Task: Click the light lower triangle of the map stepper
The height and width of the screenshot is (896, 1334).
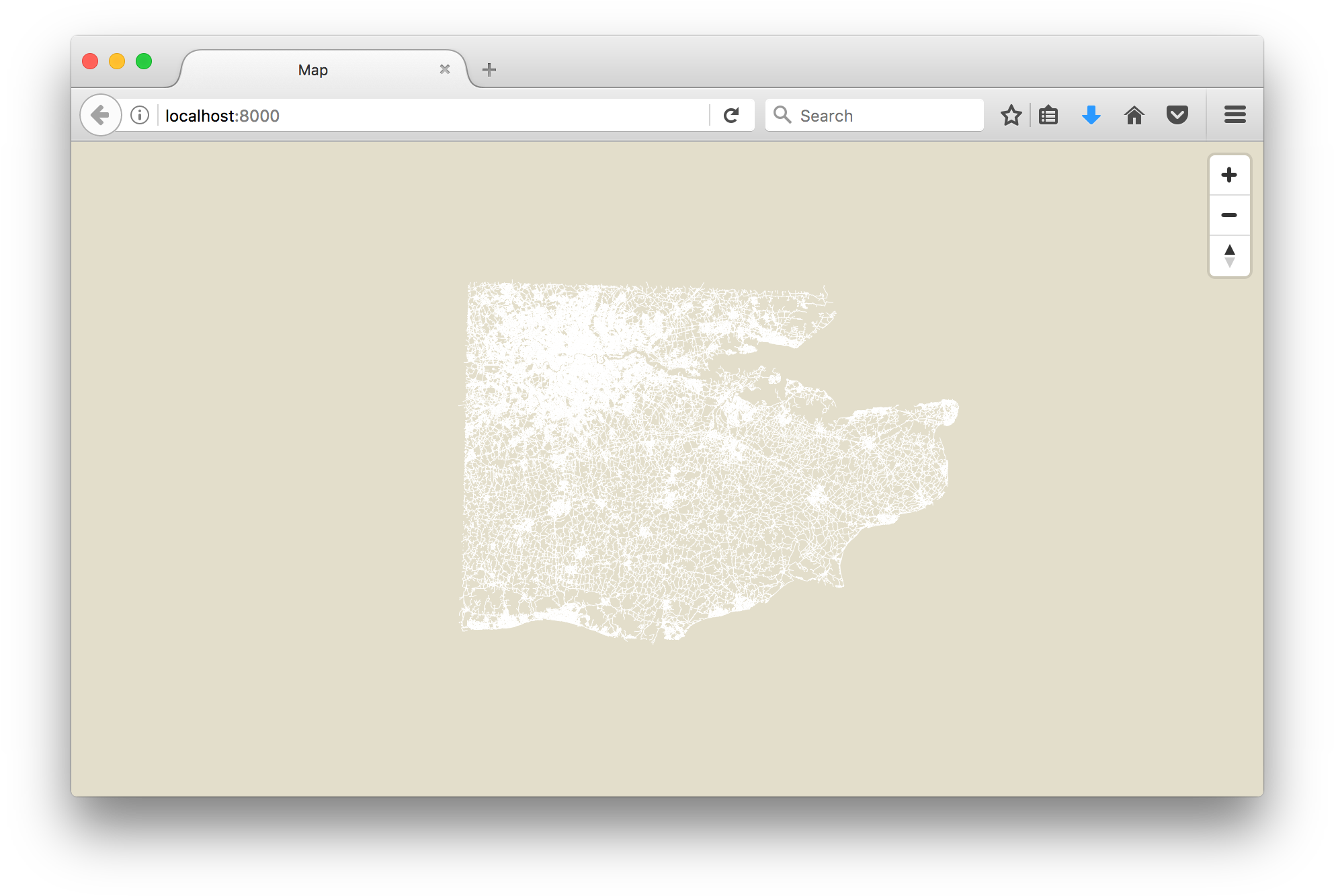Action: point(1229,262)
